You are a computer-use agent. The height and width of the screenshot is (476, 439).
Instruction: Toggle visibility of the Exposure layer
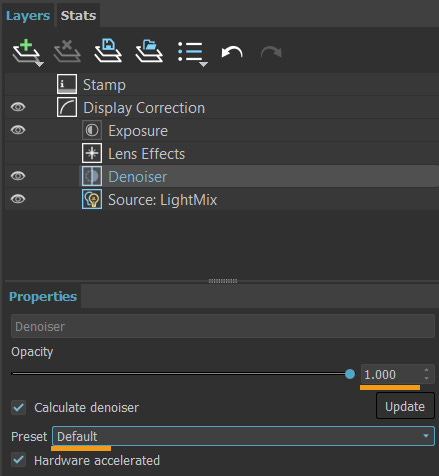pos(18,130)
